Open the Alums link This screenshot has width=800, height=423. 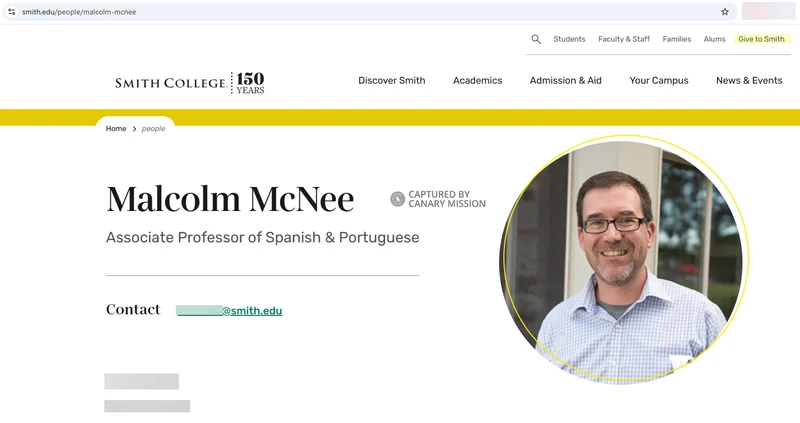click(714, 39)
